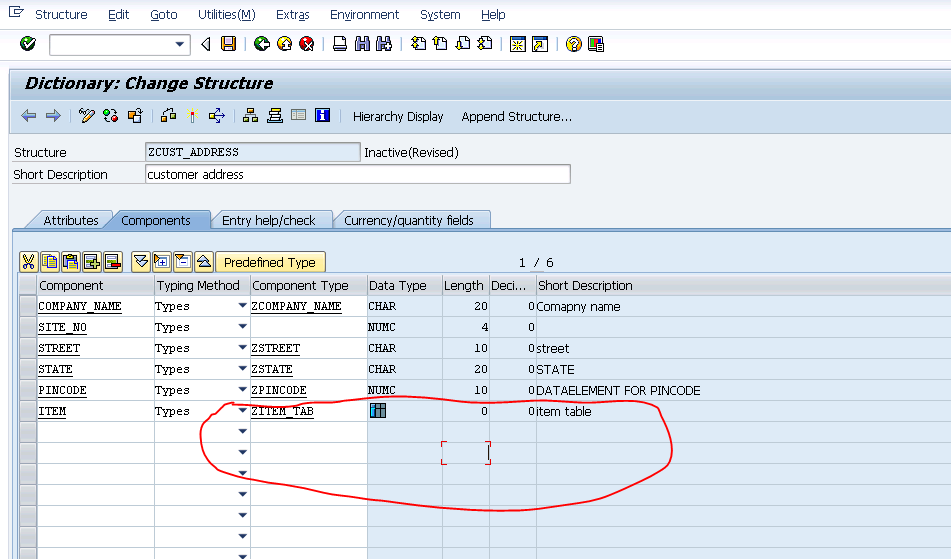Switch to the Attributes tab

pos(70,220)
